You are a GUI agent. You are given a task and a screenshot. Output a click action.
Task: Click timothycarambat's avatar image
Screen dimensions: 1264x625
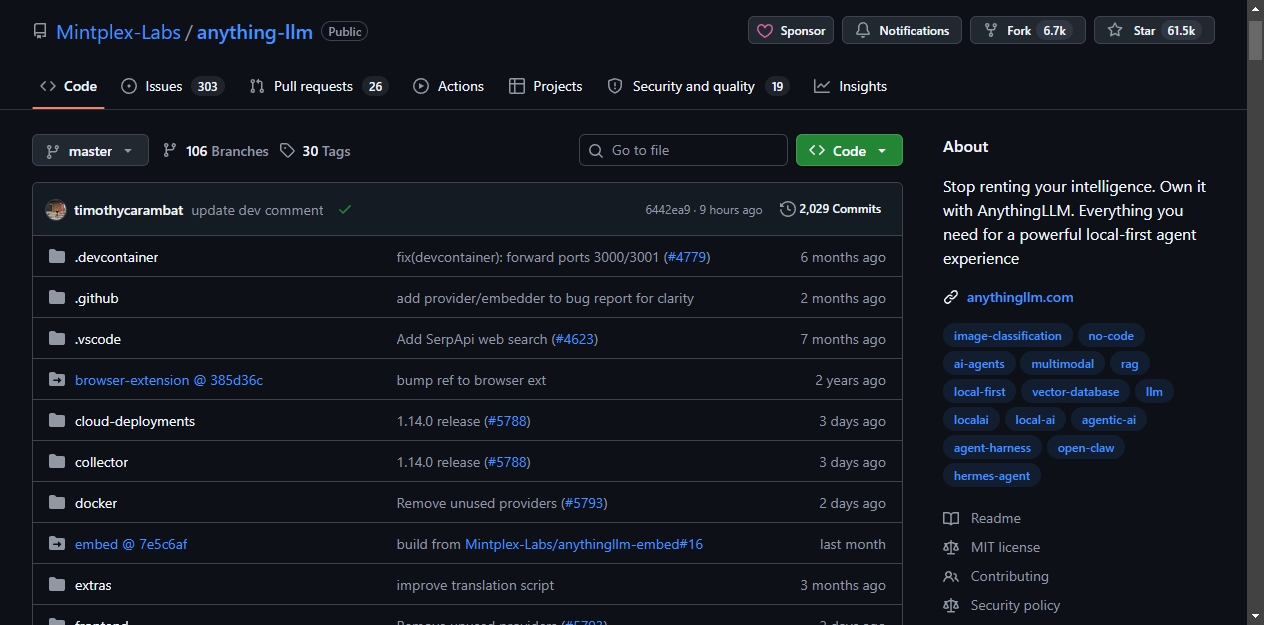[56, 210]
